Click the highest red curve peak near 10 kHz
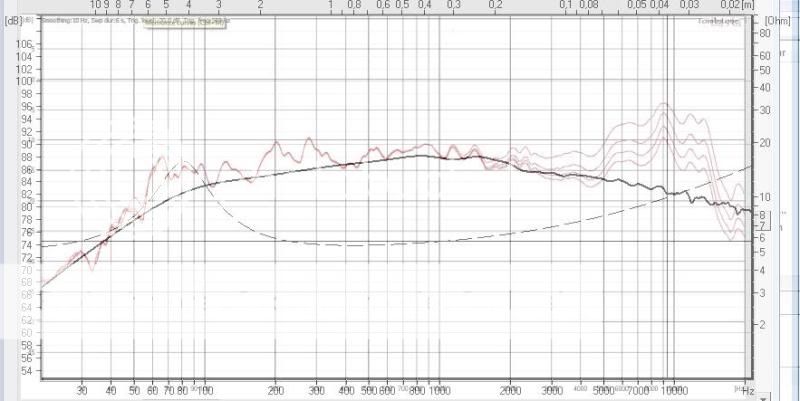 [663, 103]
